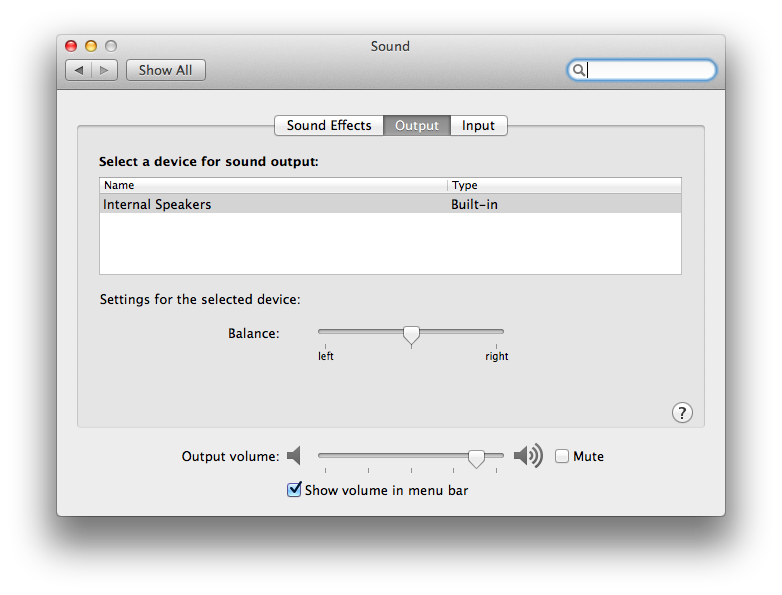This screenshot has height=595, width=782.
Task: Click the loud volume speaker icon
Action: pos(528,455)
